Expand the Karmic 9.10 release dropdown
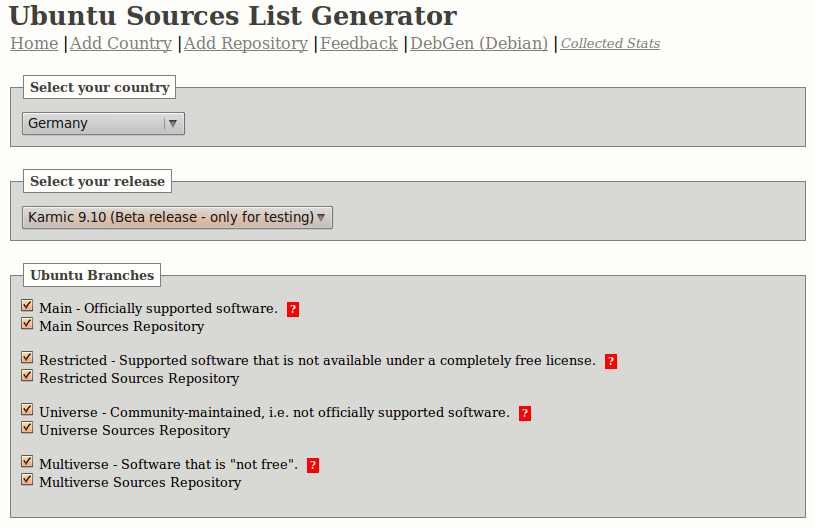This screenshot has width=815, height=528. [x=177, y=217]
